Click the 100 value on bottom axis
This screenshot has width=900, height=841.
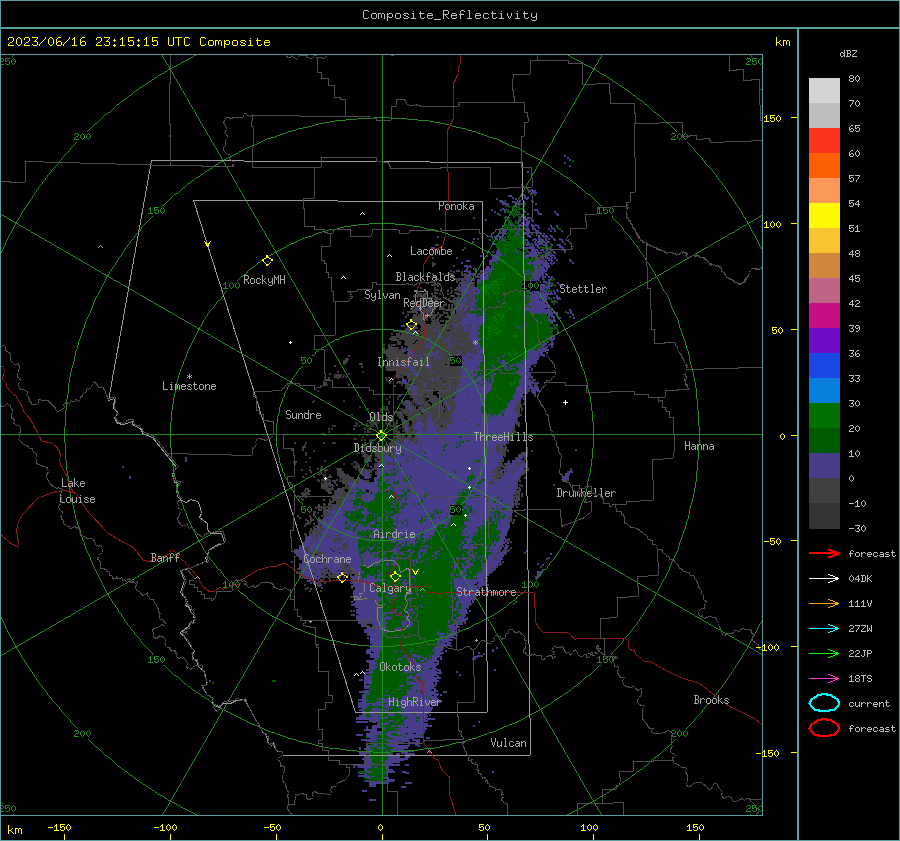(589, 827)
